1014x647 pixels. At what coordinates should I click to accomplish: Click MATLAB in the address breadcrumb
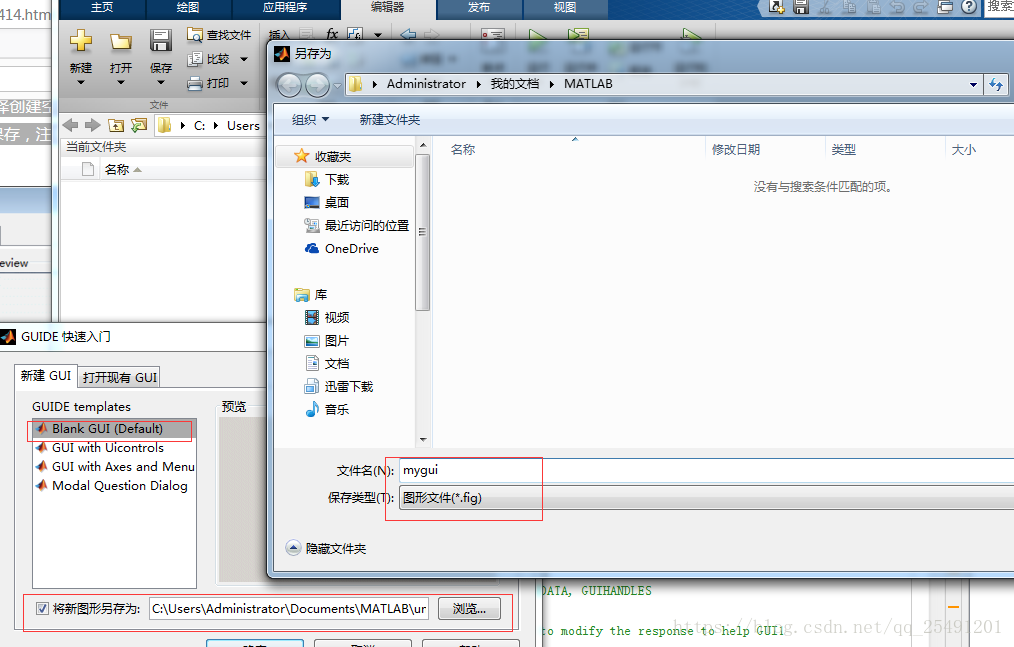[588, 83]
